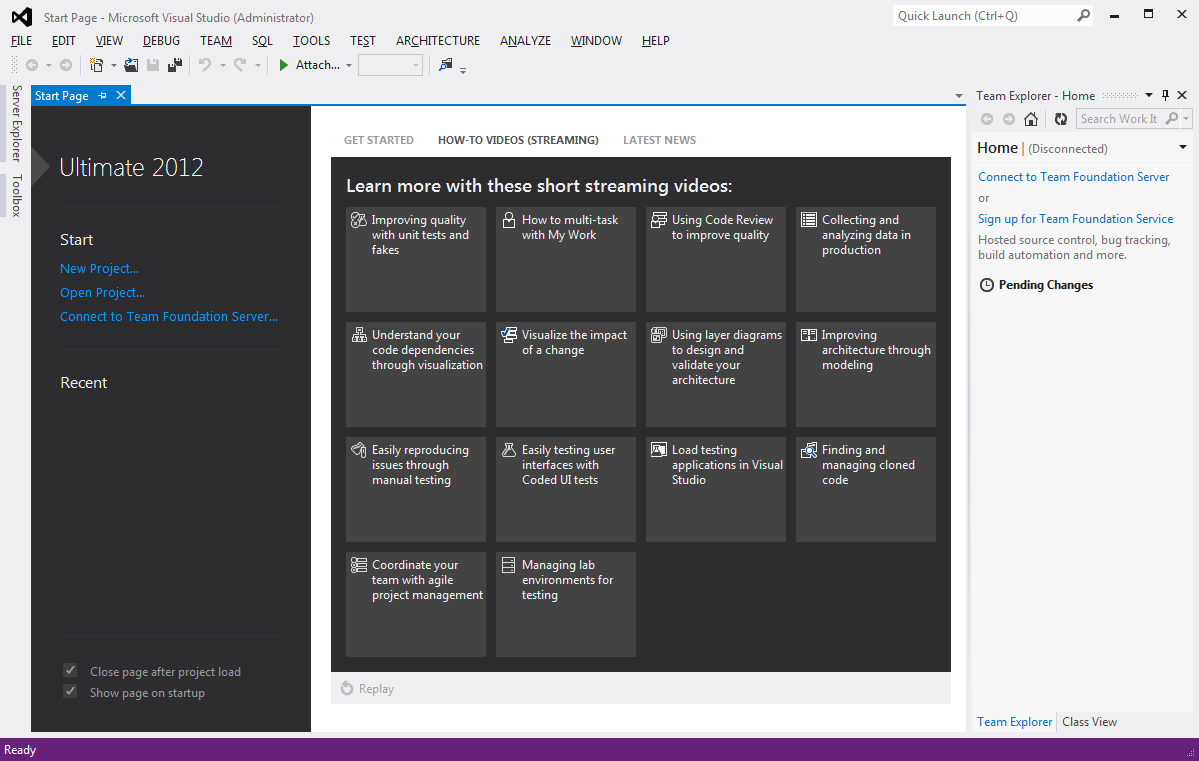Click the Save All icon on the toolbar

point(176,64)
